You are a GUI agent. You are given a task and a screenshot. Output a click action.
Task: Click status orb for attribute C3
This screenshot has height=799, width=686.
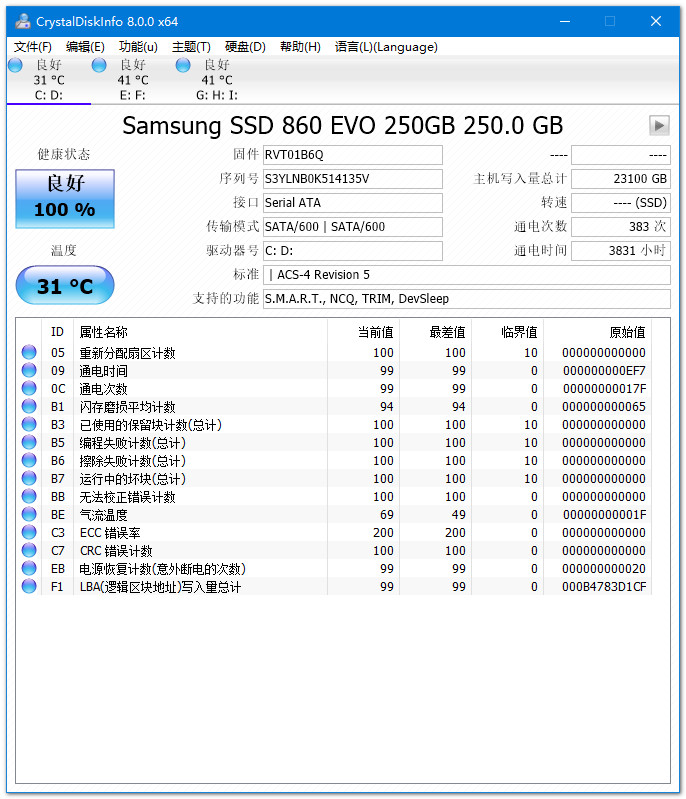pyautogui.click(x=29, y=532)
